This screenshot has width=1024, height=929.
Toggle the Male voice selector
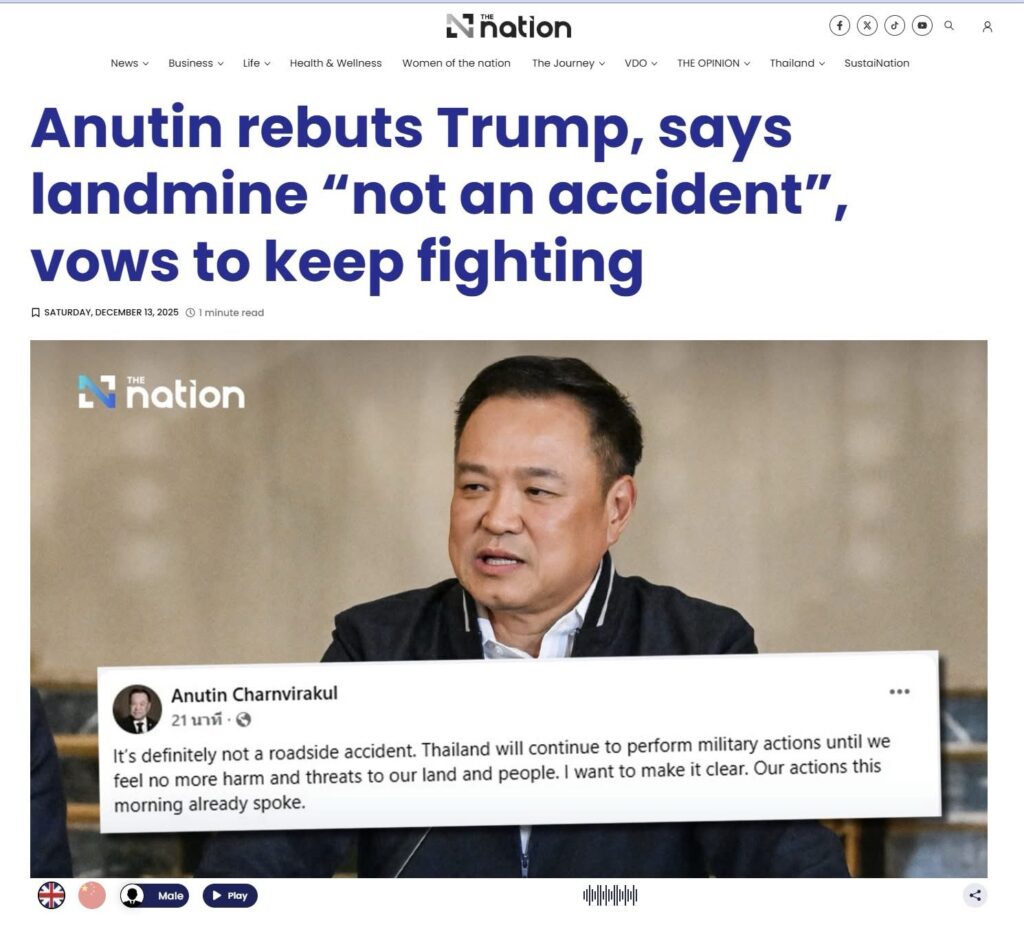point(154,895)
